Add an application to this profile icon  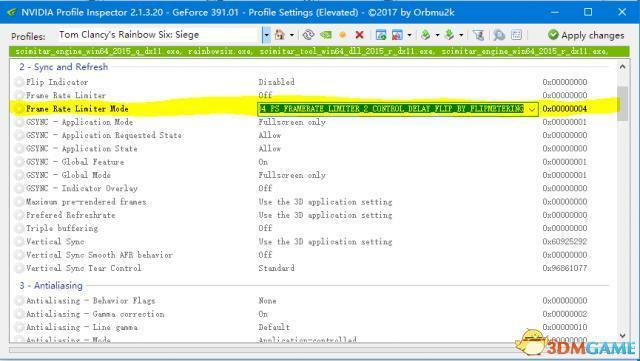click(x=381, y=35)
